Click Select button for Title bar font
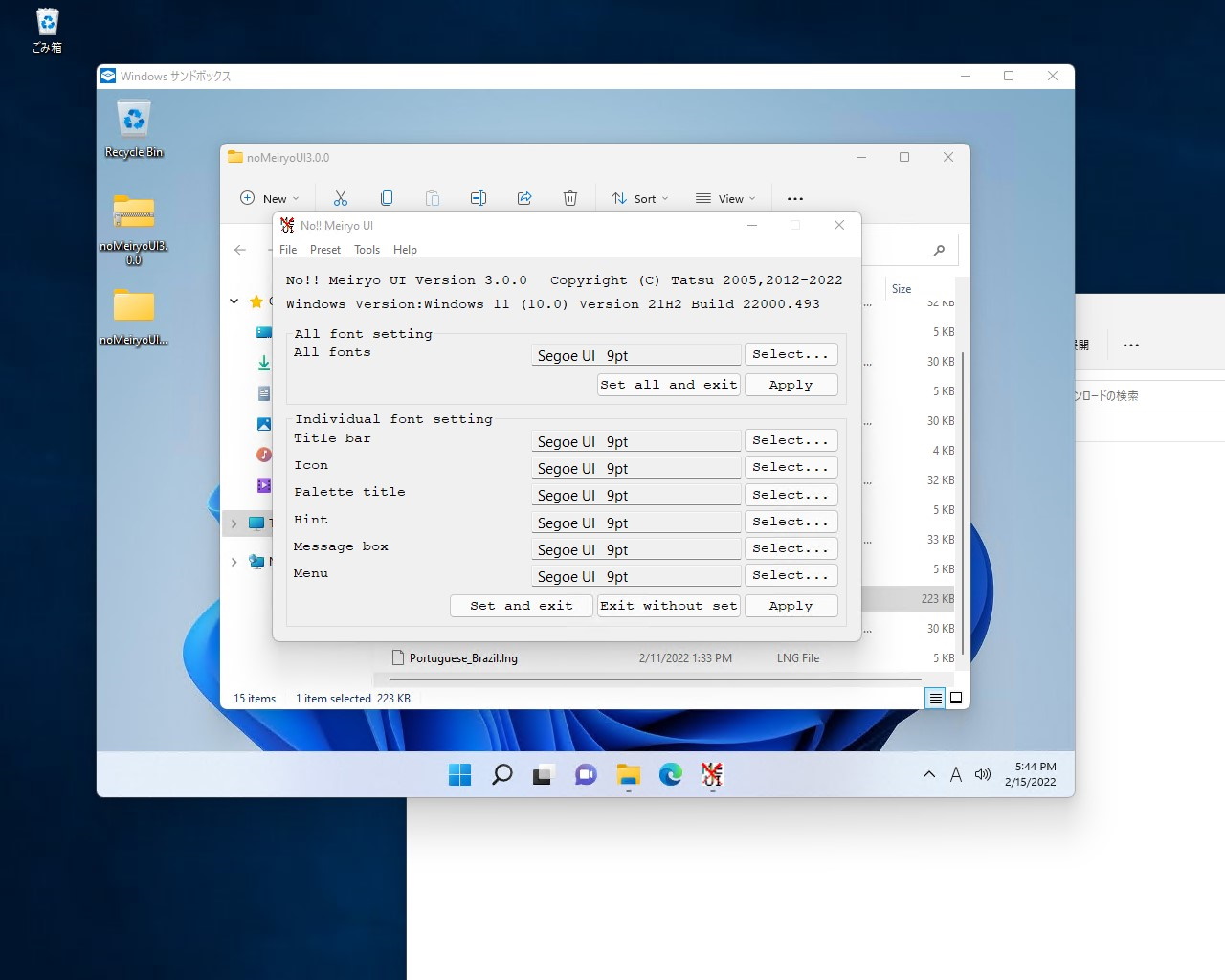This screenshot has height=980, width=1225. 791,440
